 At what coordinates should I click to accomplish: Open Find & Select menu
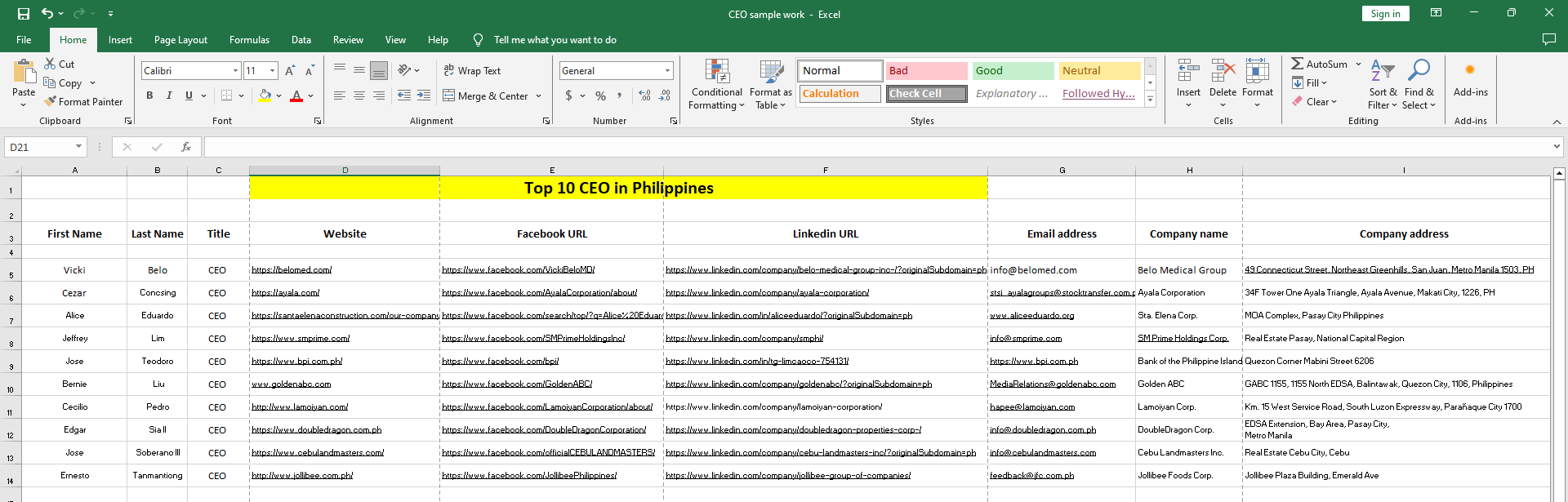tap(1419, 84)
